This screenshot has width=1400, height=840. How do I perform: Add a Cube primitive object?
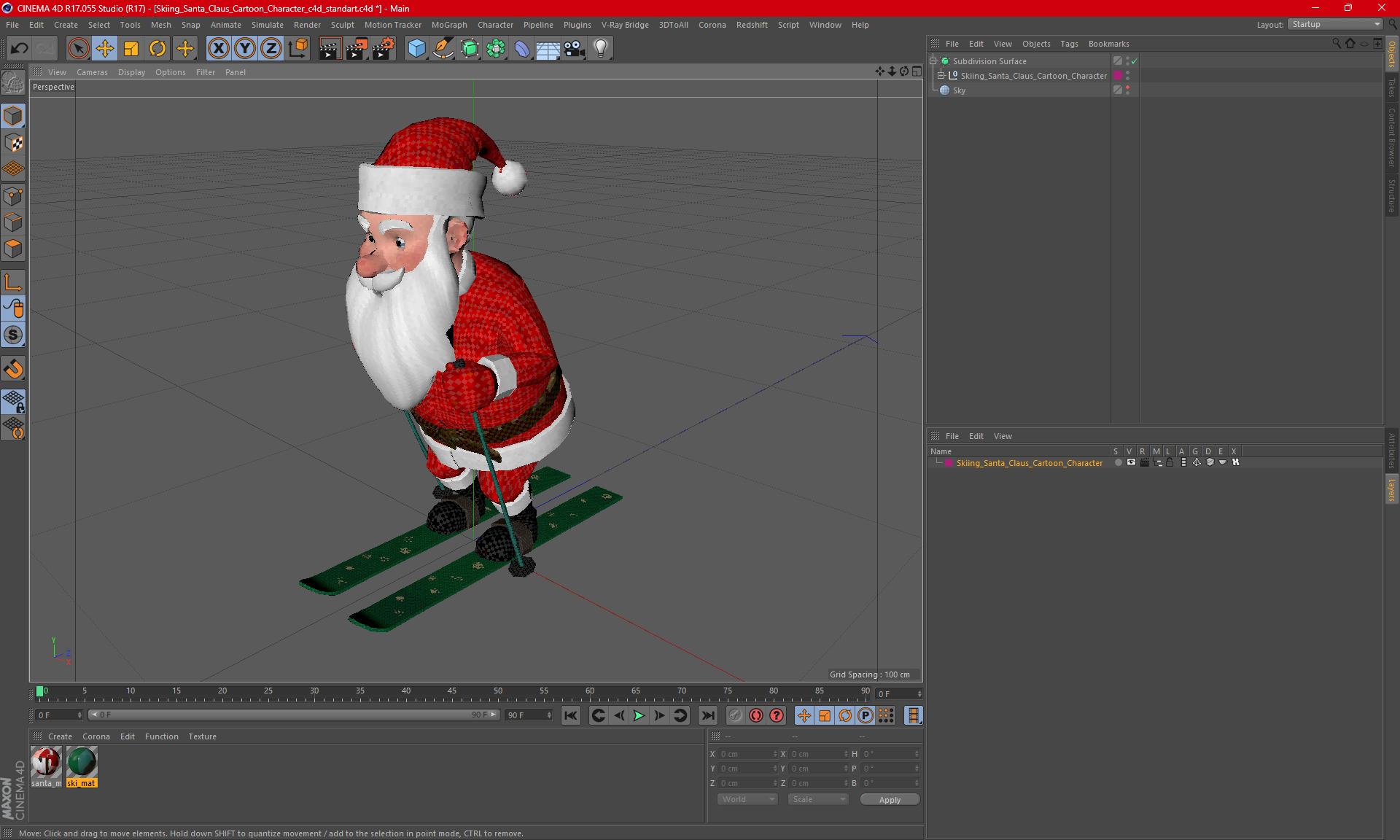[416, 49]
